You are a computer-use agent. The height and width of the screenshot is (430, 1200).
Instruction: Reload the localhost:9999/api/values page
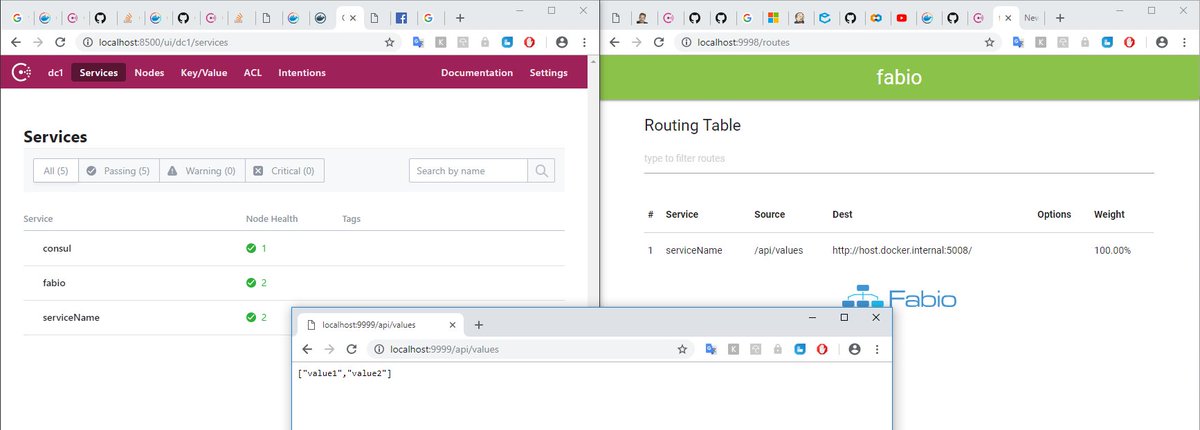click(352, 349)
